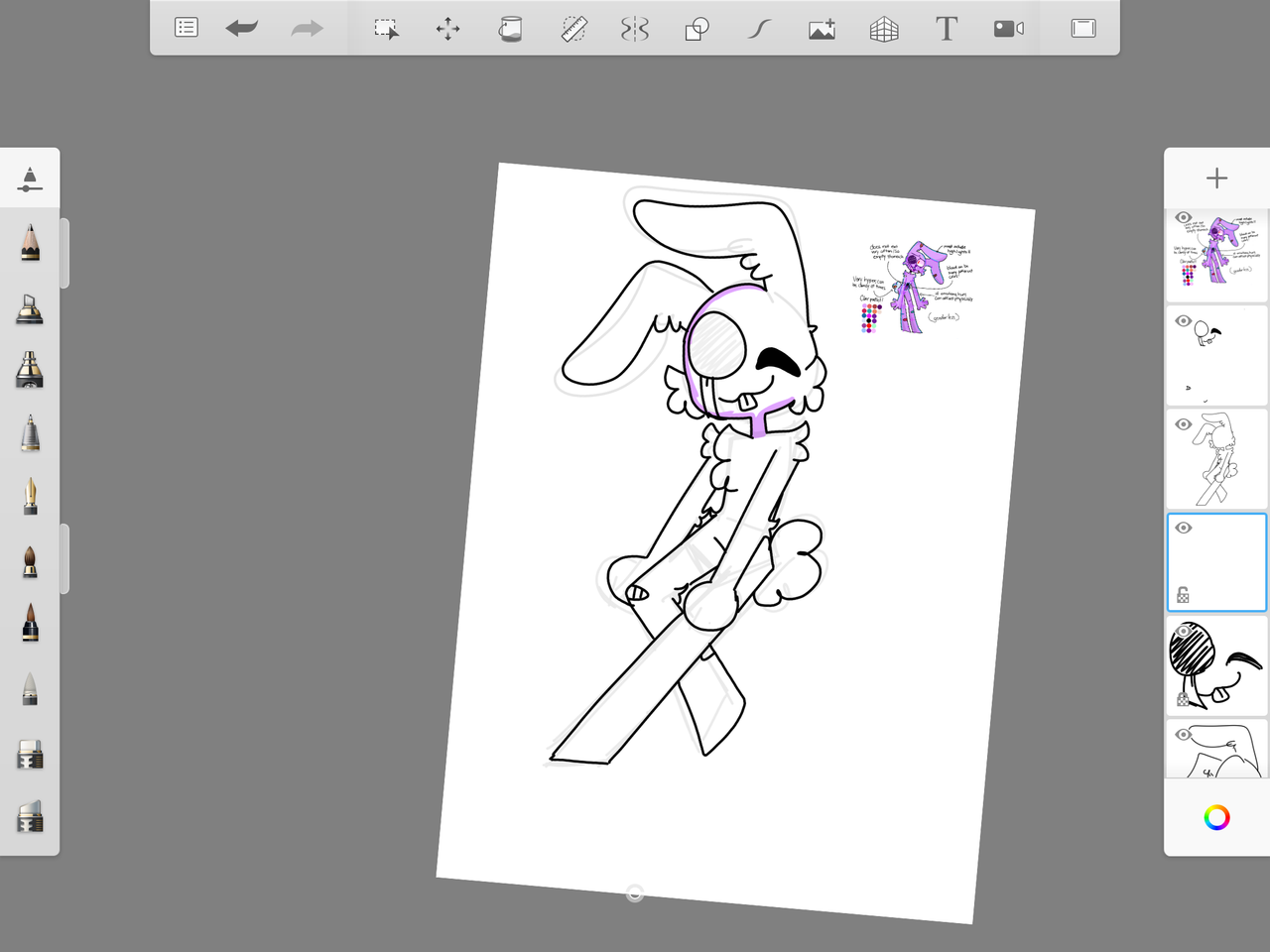Open the perspective grid tool
The height and width of the screenshot is (952, 1270).
point(884,29)
